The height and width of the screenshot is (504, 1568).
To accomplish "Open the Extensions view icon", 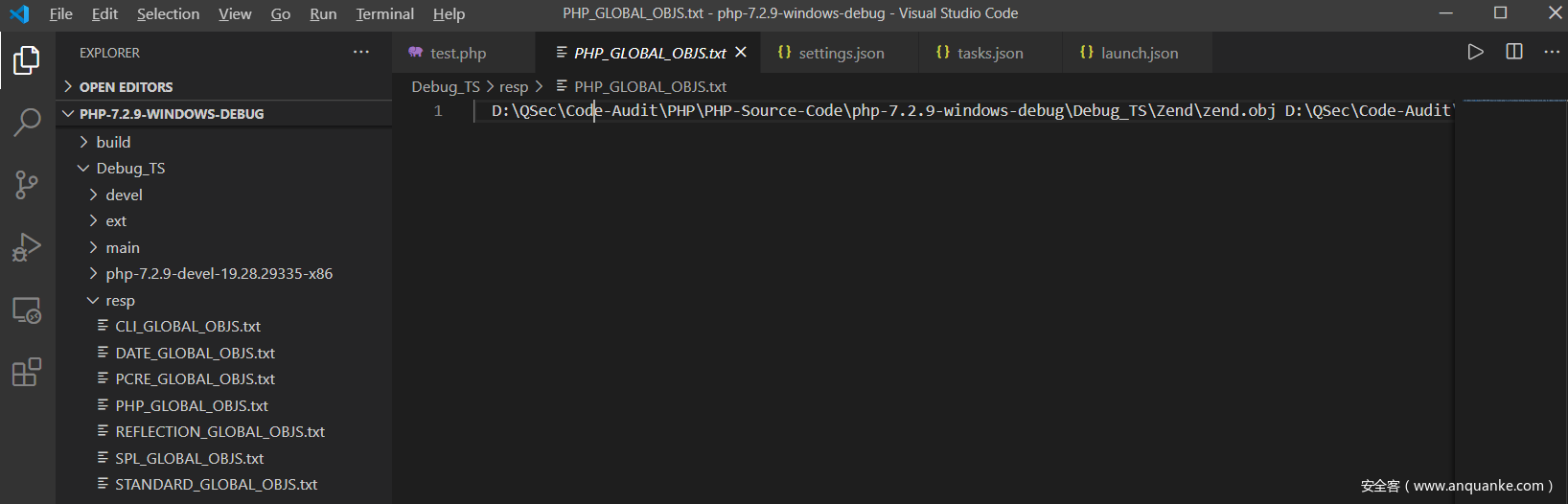I will click(27, 372).
